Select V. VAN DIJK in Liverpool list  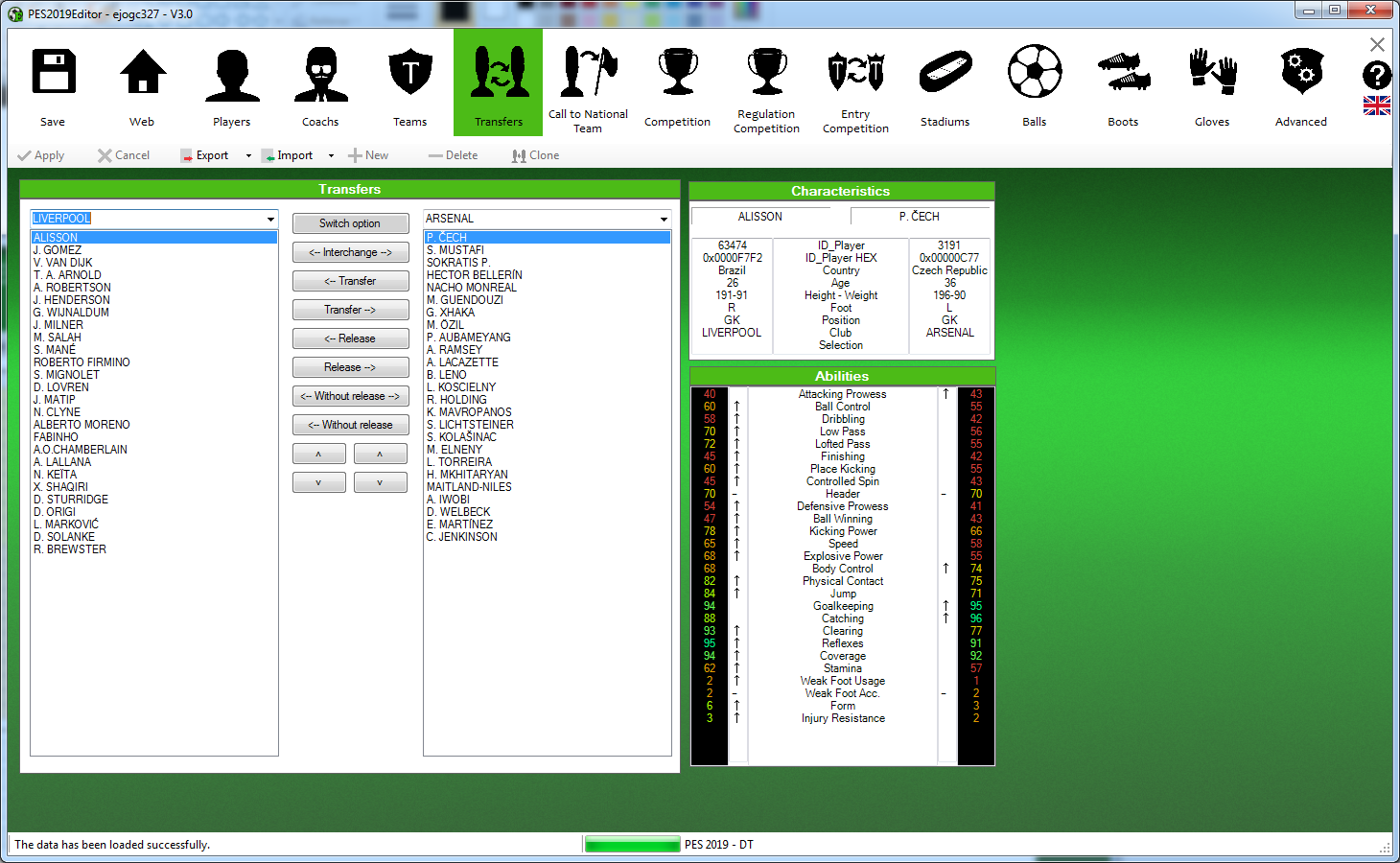[153, 263]
